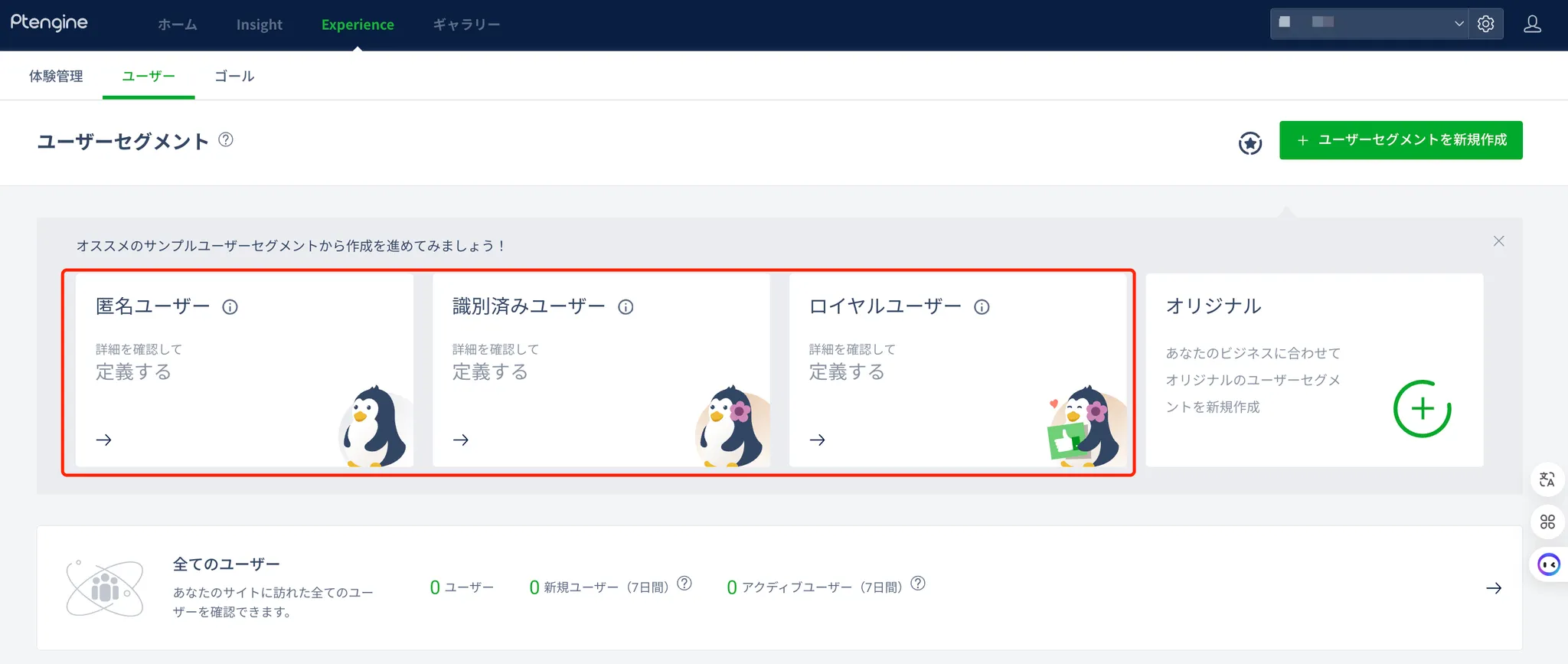Switch to the Insight menu
Screen dimensions: 1568x664
point(259,25)
